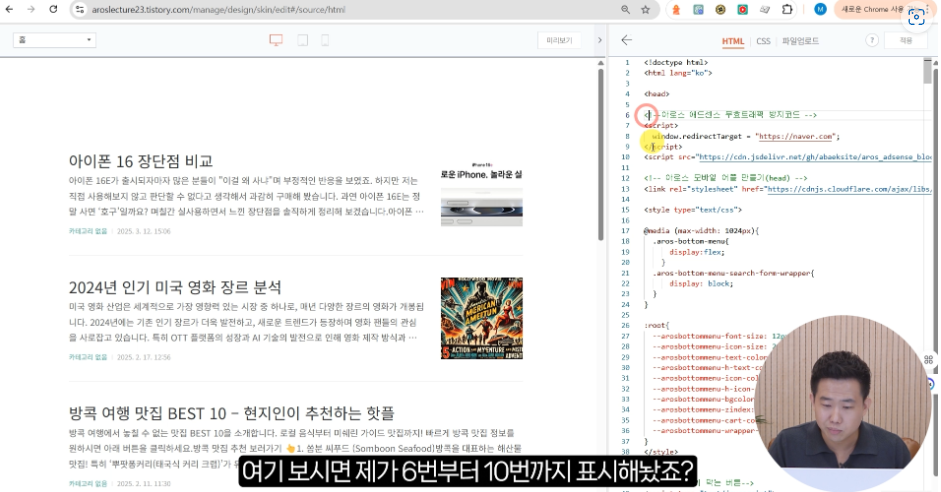The image size is (941, 492).
Task: Click <!doctype html> on line 1
Action: (676, 62)
